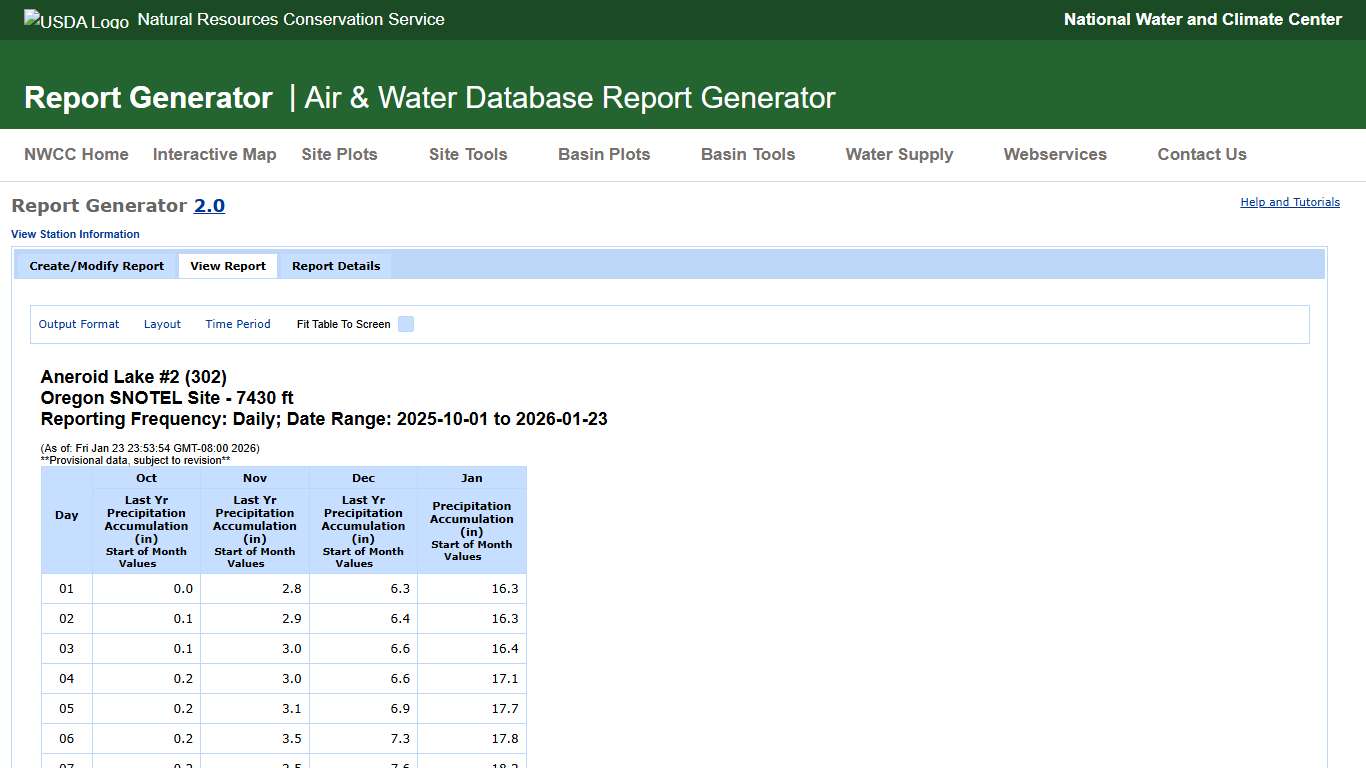Open the Site Plots menu
The height and width of the screenshot is (768, 1366).
coord(339,154)
